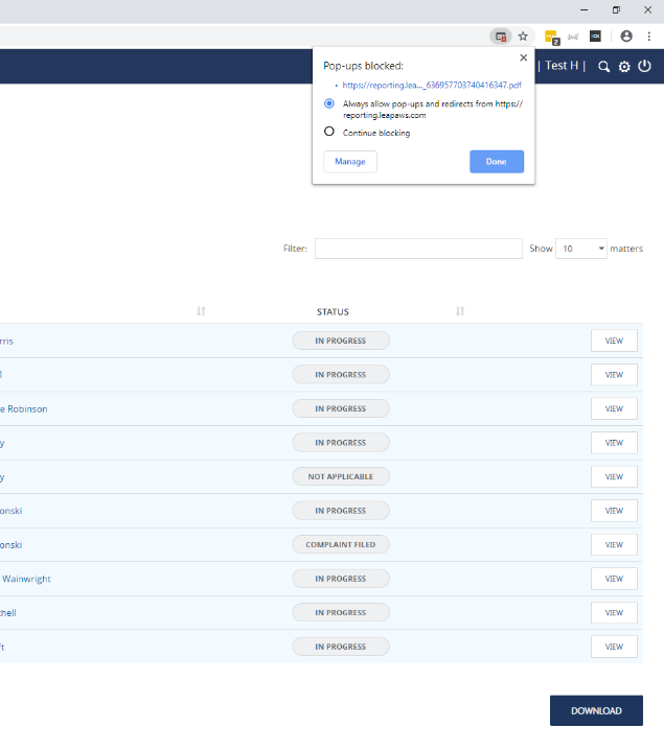Viewport: 664px width, 733px height.
Task: Click the power logout icon in the header
Action: (x=644, y=66)
